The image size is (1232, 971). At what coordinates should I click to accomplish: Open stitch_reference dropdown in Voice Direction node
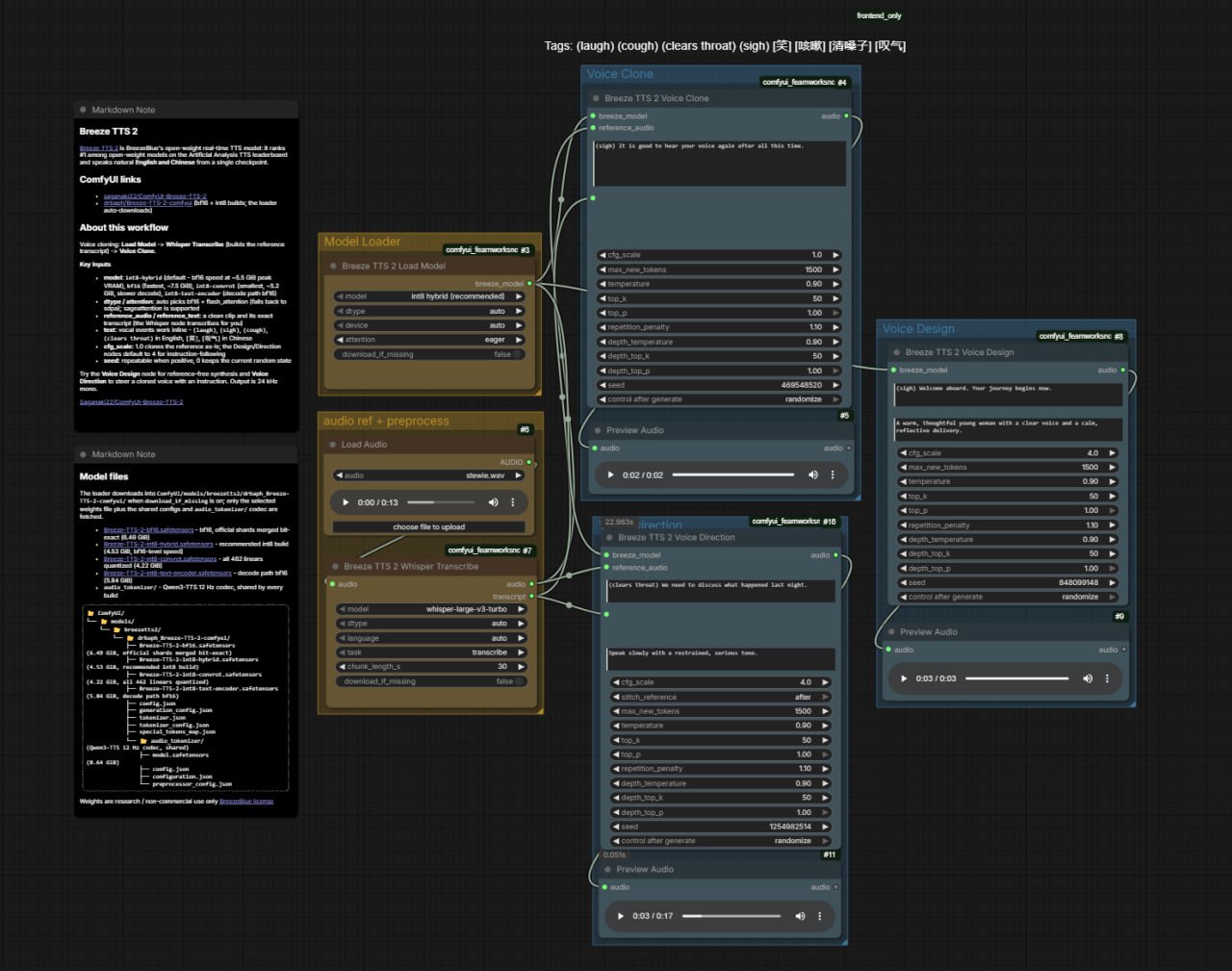(720, 697)
